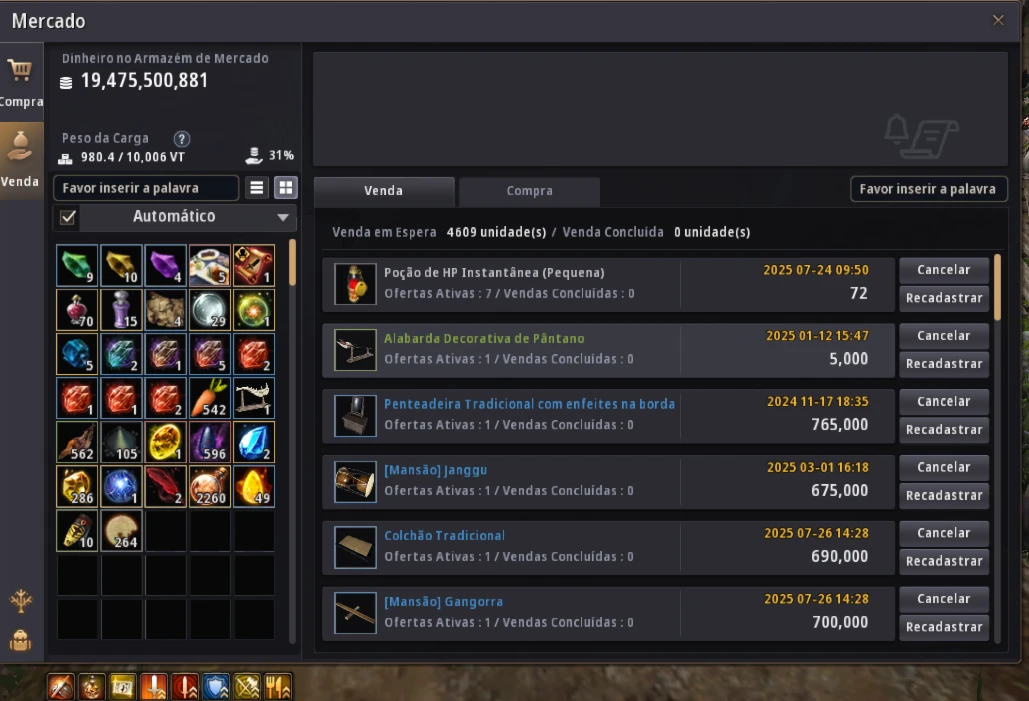This screenshot has height=701, width=1029.
Task: Recadastrar the Colchão Tradicional listing
Action: pos(944,561)
